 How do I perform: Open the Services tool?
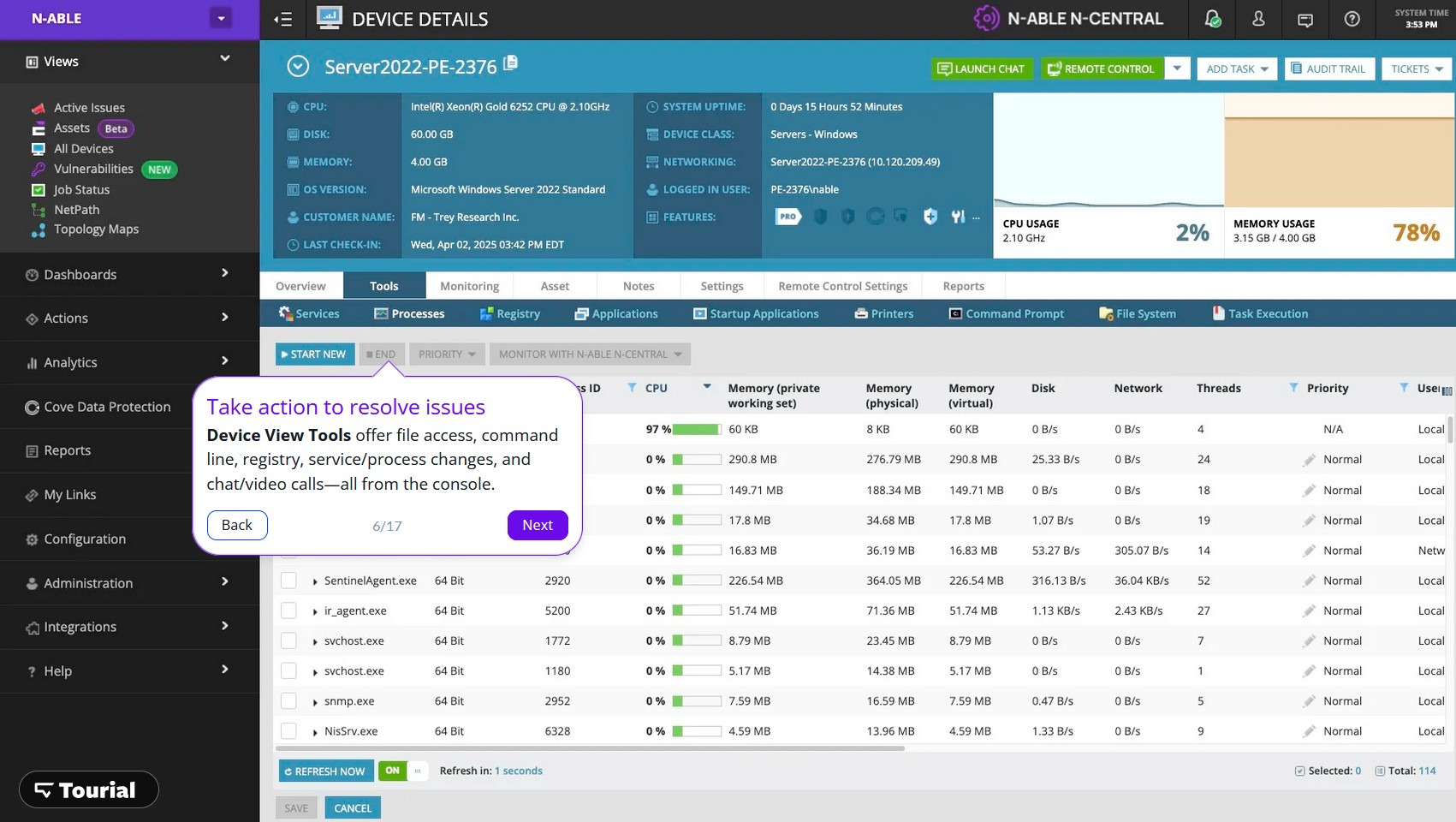point(309,313)
